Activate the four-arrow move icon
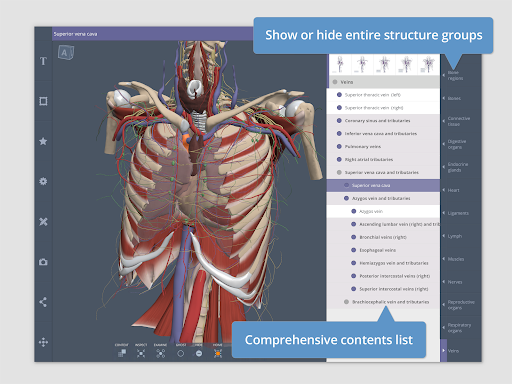Viewport: 512px width, 384px height. (43, 342)
